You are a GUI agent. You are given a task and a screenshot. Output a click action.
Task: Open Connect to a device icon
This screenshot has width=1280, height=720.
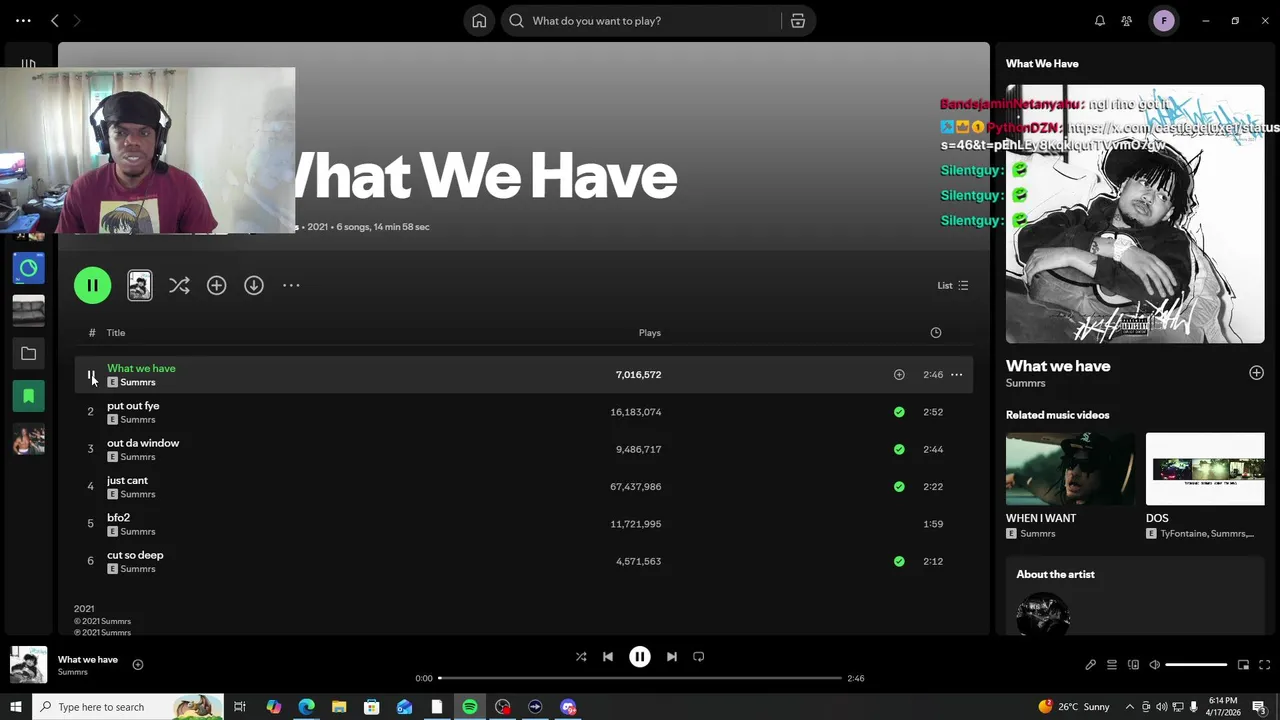click(x=1133, y=665)
